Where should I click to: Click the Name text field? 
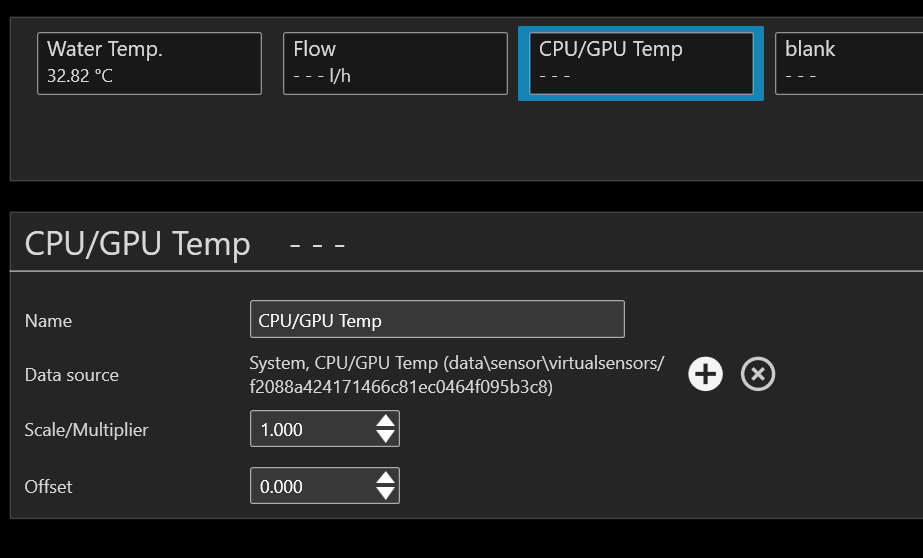point(437,320)
